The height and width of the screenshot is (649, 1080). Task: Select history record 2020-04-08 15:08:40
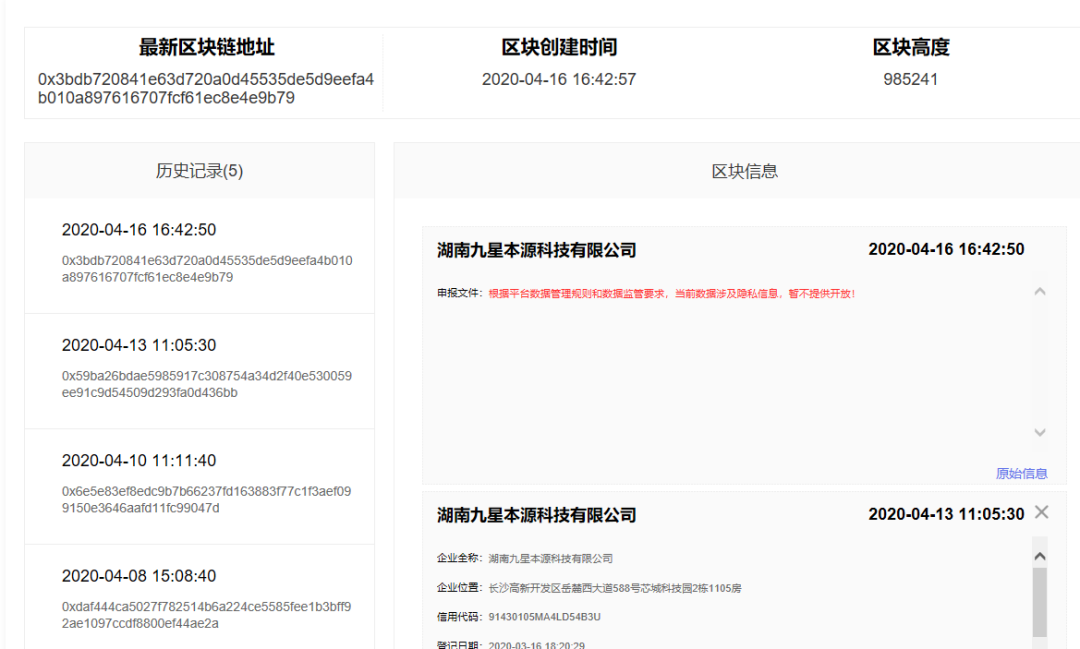[200, 598]
